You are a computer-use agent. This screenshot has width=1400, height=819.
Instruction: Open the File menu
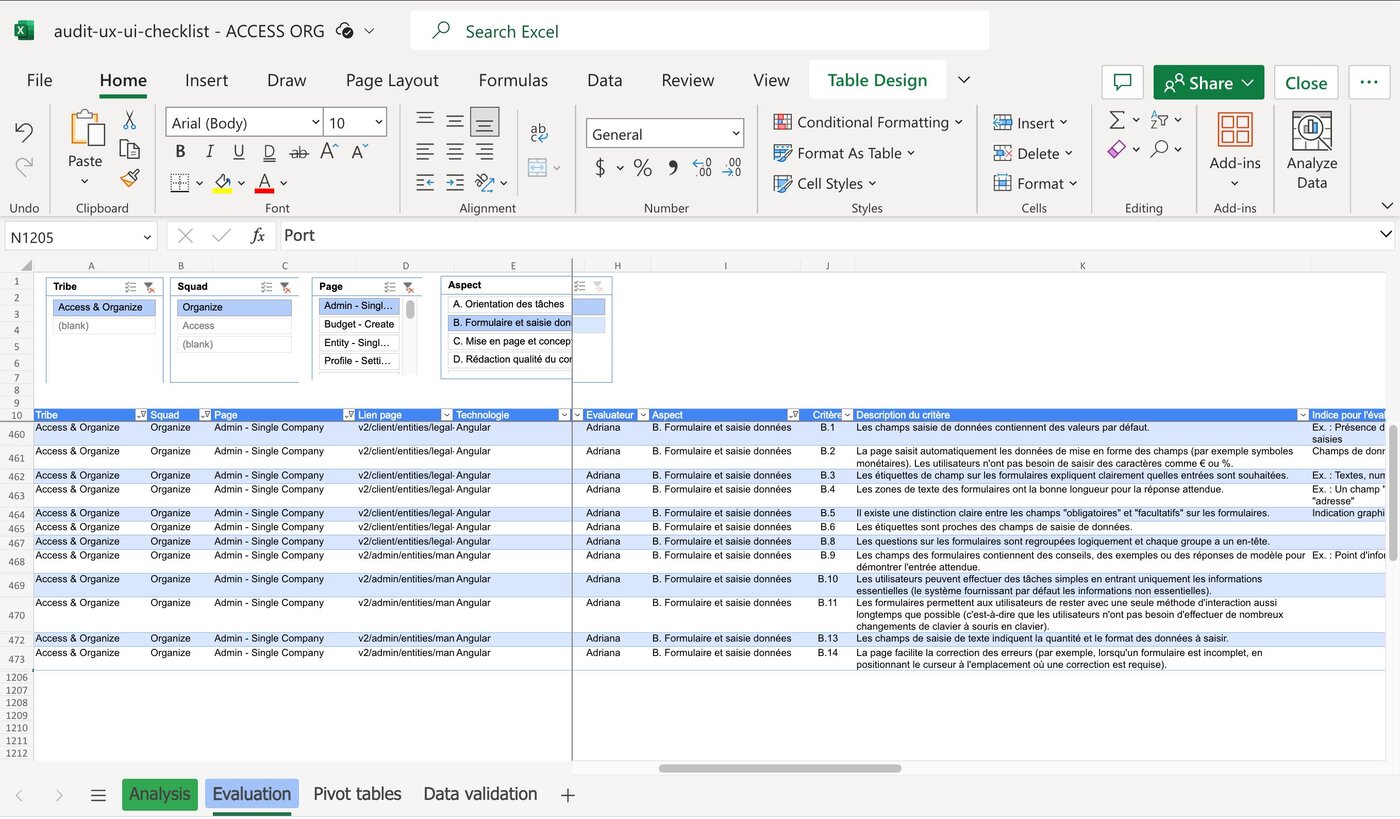tap(40, 80)
